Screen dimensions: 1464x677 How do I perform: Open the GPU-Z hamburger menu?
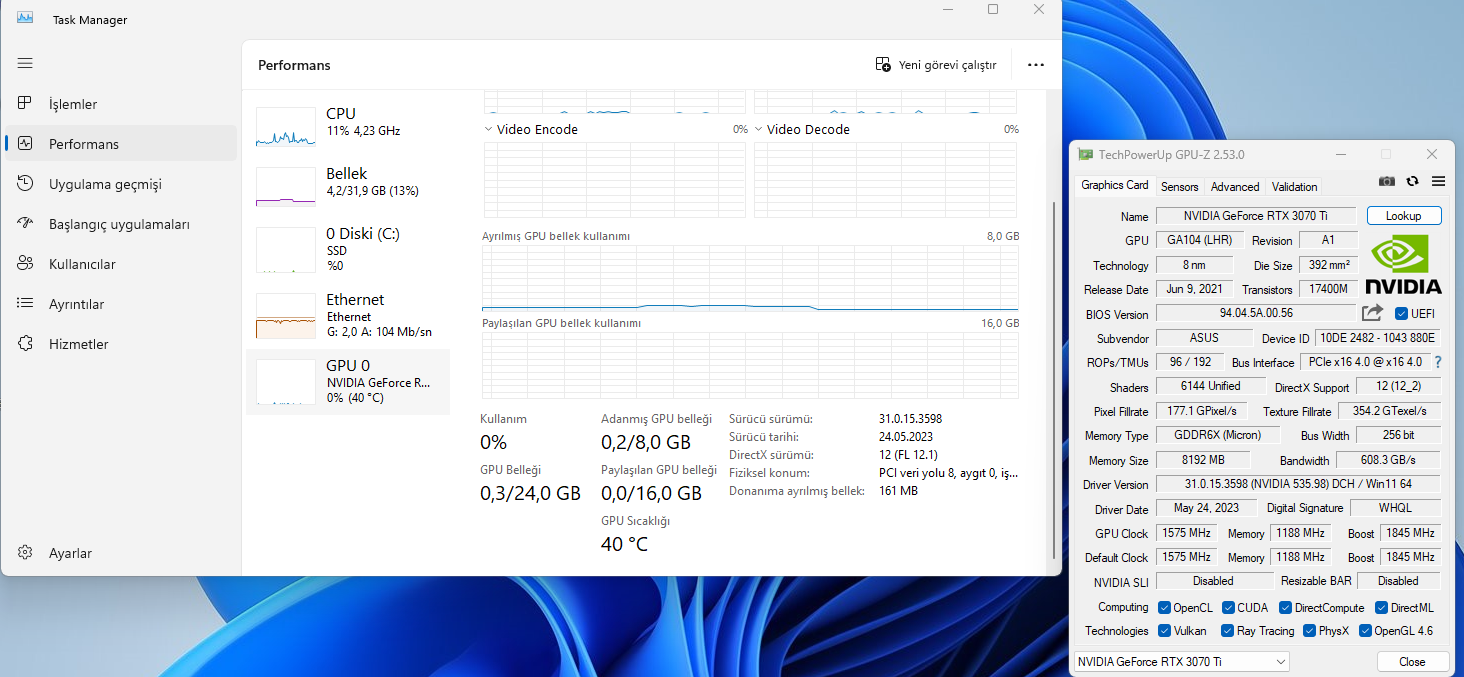(x=1438, y=181)
